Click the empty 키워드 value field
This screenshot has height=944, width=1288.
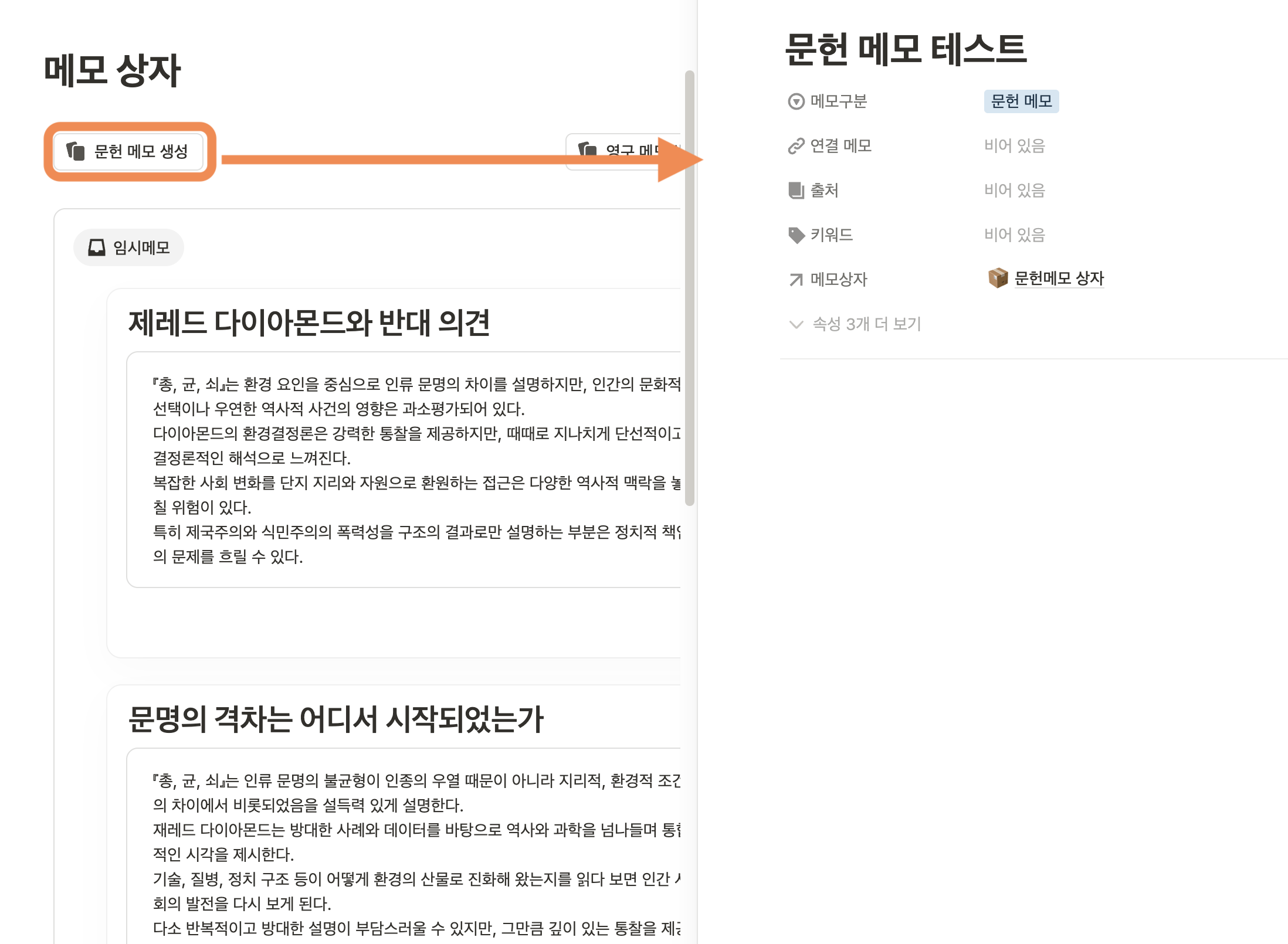click(x=1014, y=235)
